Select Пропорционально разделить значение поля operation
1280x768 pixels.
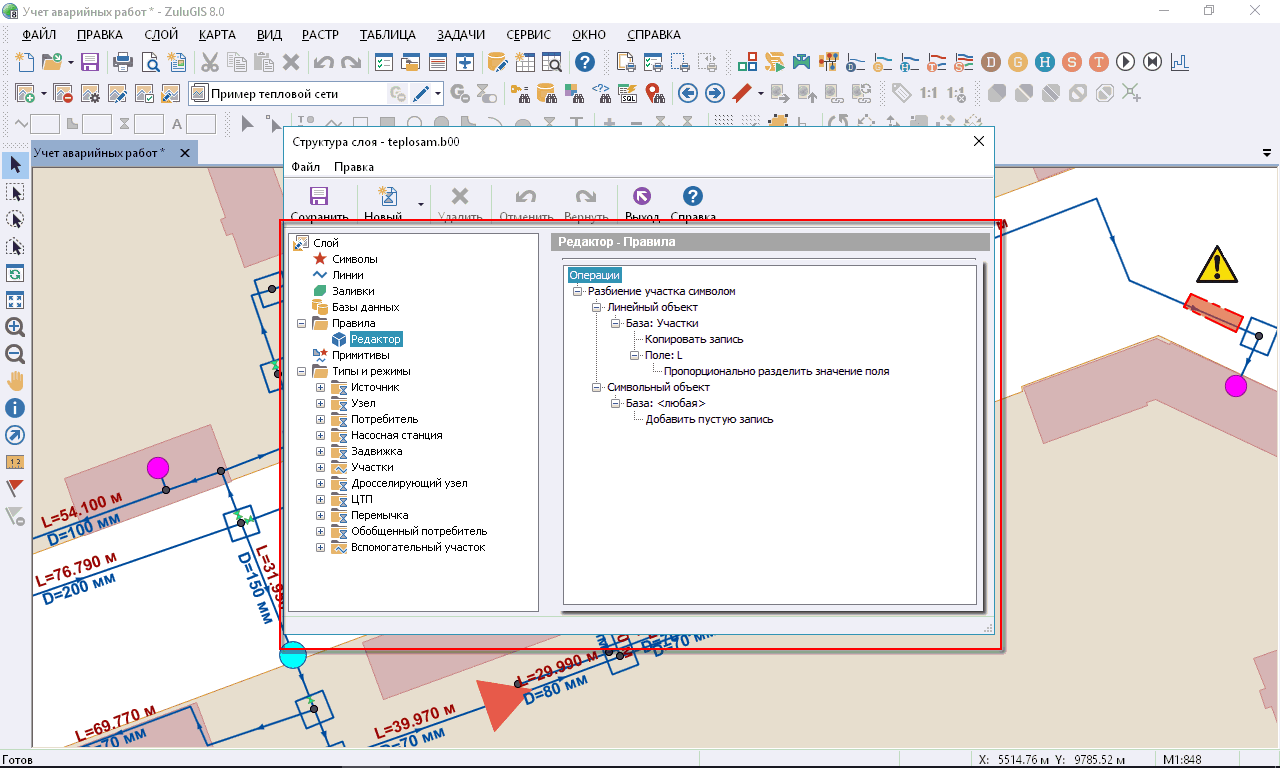[776, 371]
